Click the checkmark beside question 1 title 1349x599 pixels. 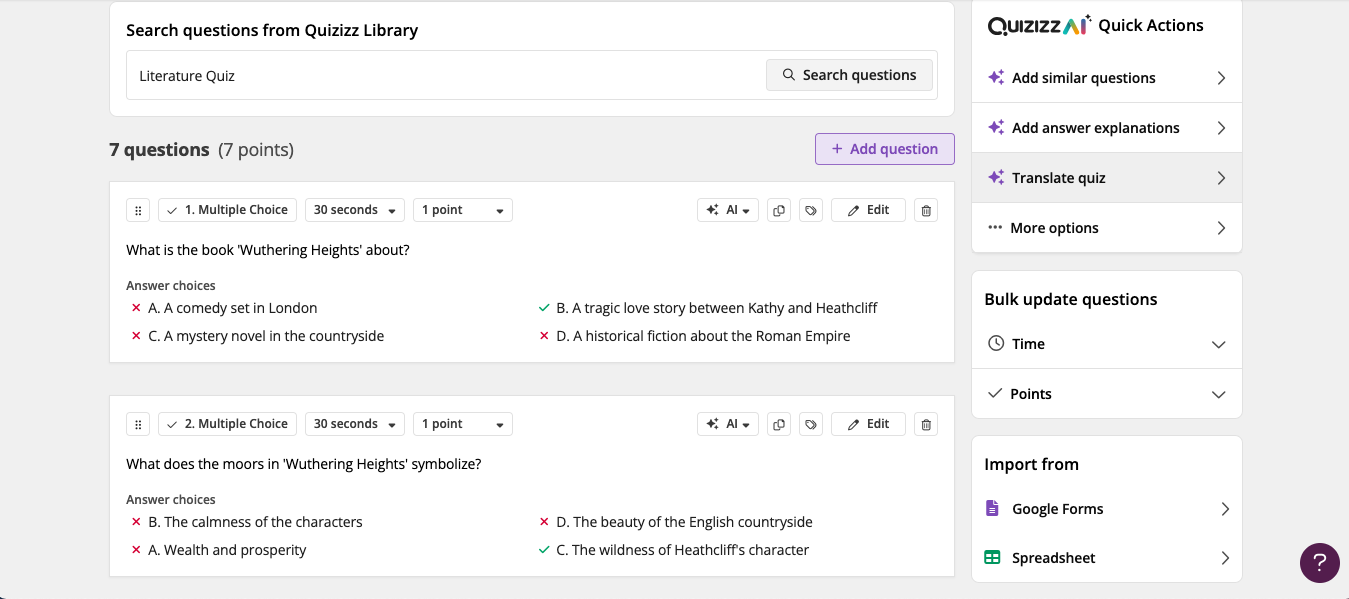170,209
